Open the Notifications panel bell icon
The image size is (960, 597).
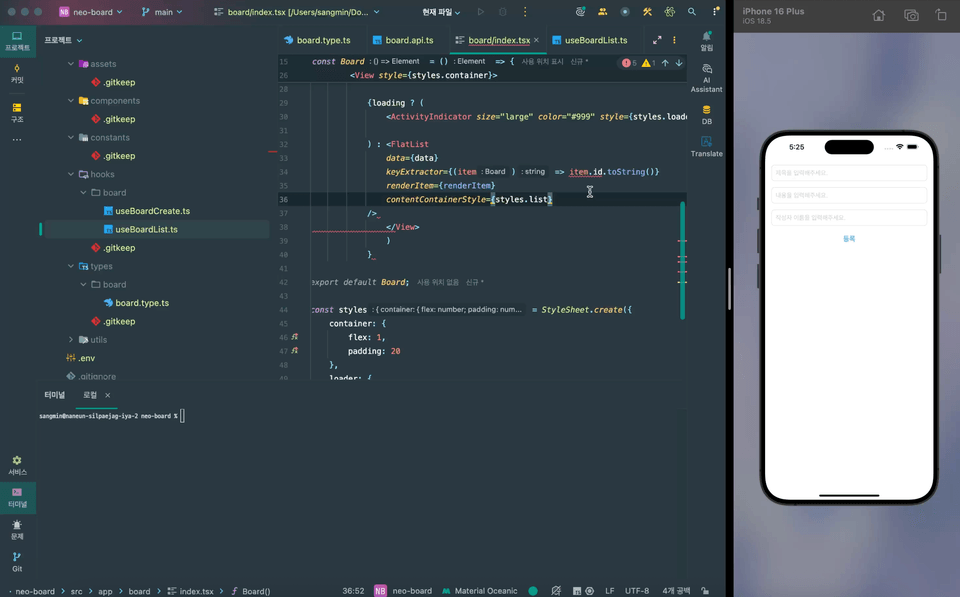click(707, 41)
